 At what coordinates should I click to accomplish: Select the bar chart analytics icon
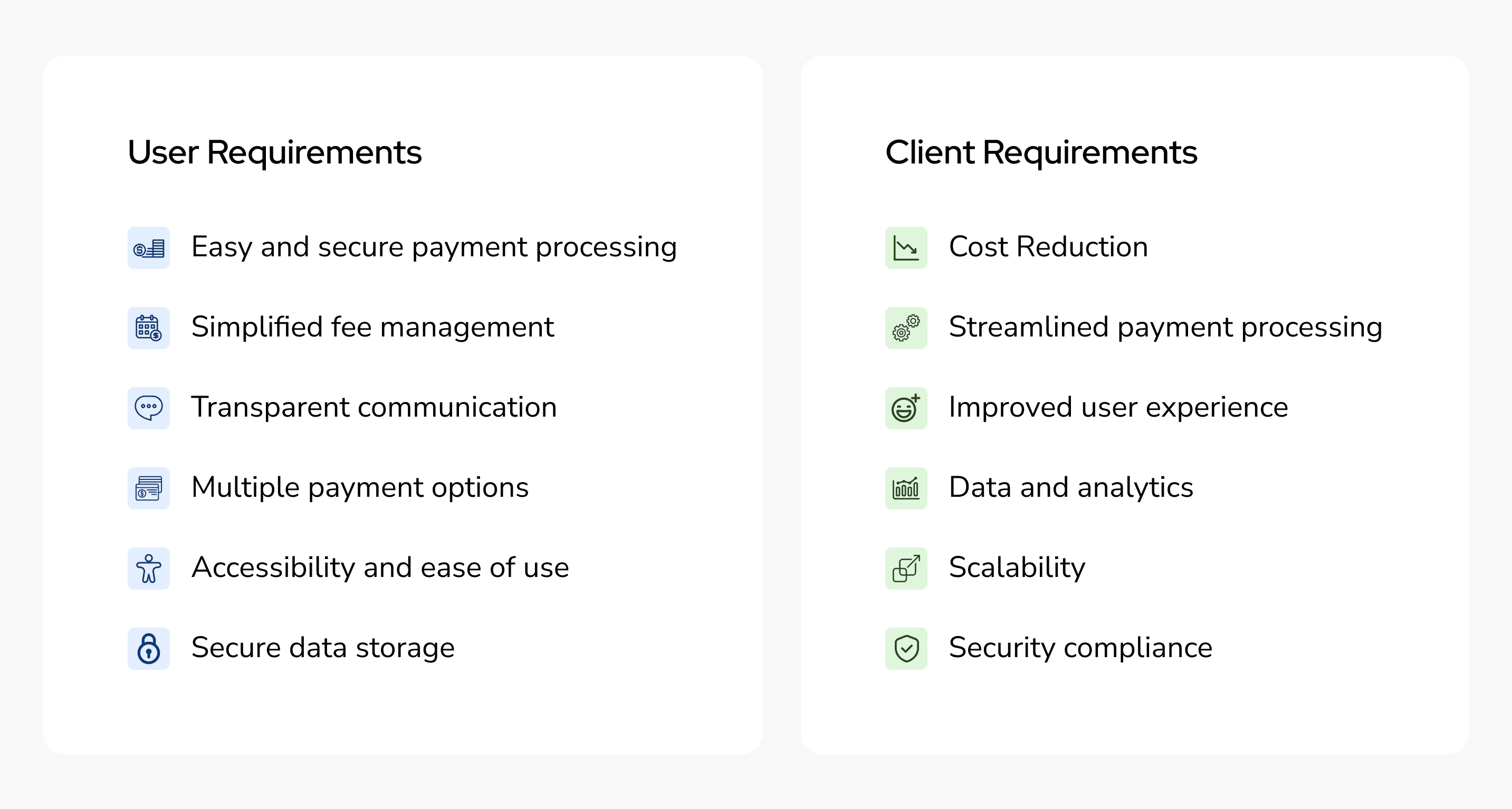(x=906, y=488)
